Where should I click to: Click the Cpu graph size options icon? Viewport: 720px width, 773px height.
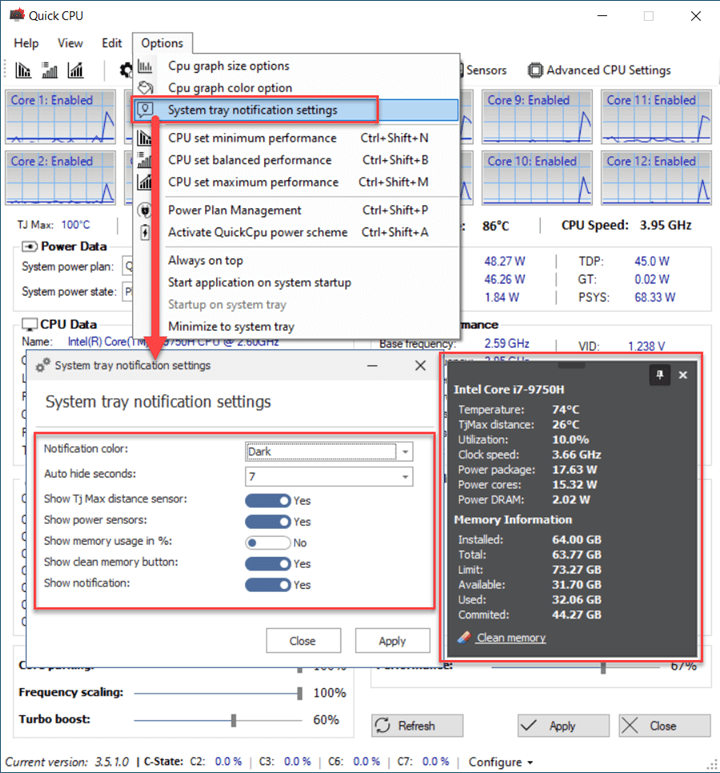[145, 66]
